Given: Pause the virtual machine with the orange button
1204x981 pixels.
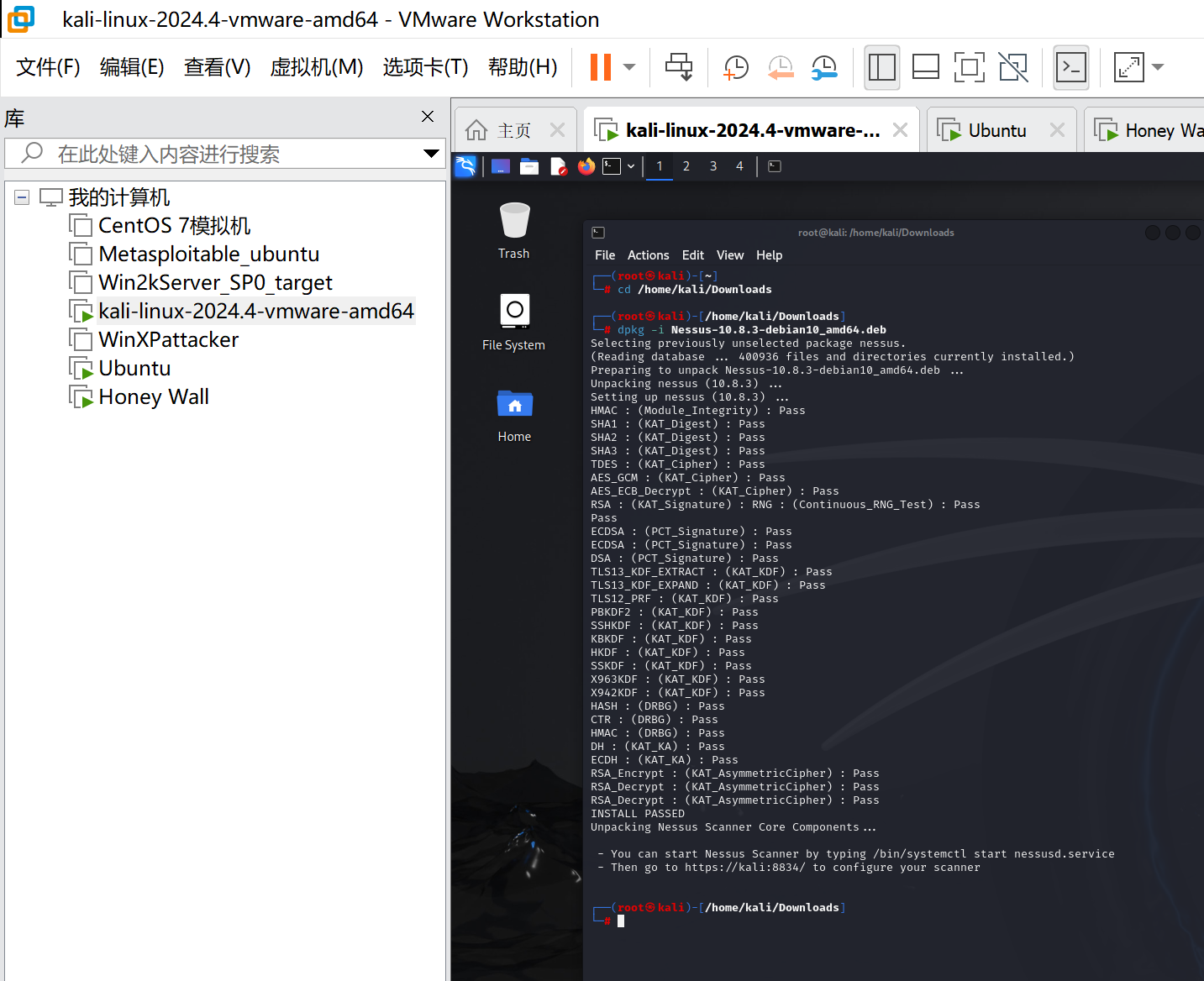Looking at the screenshot, I should point(601,67).
